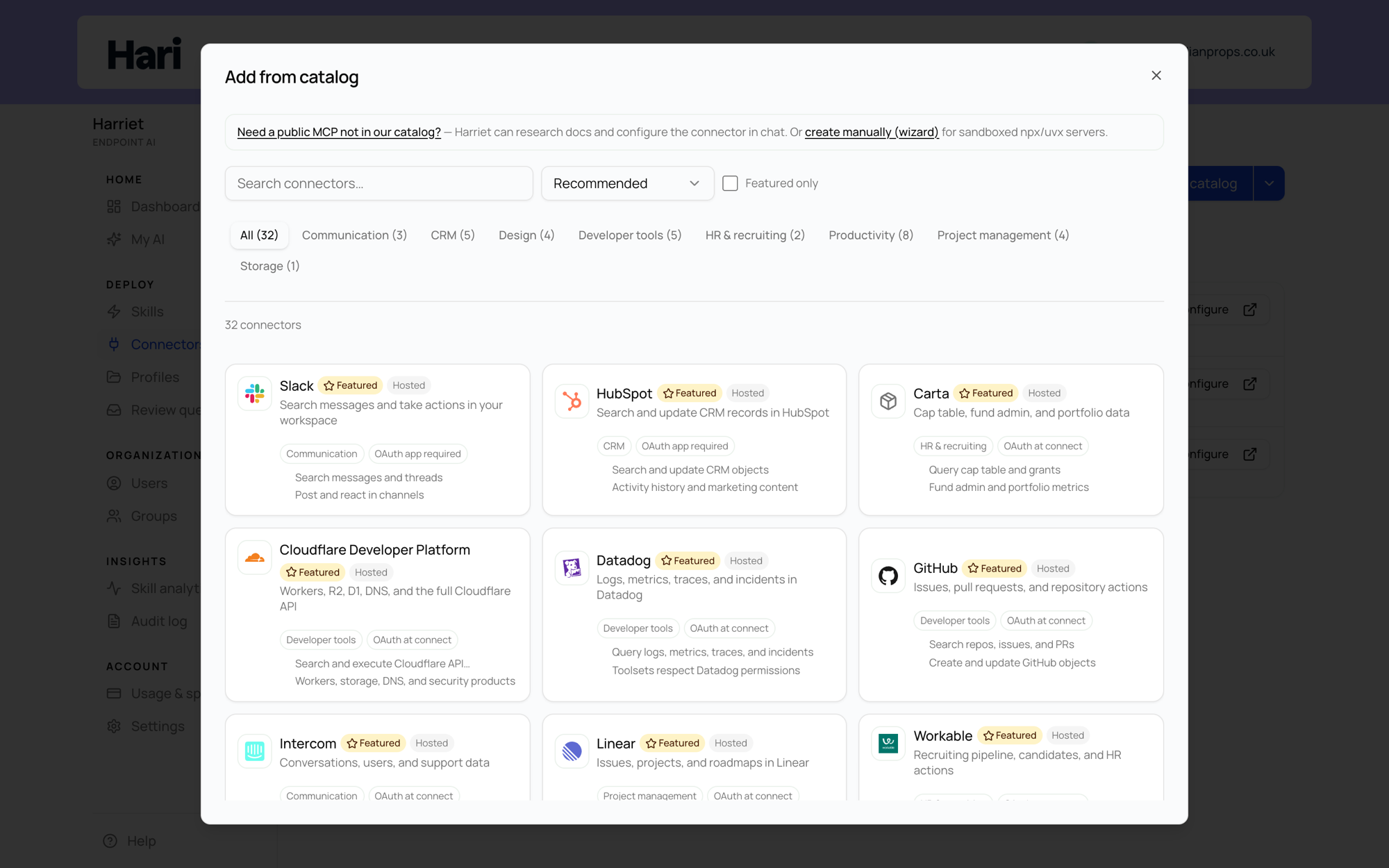
Task: Open the Linear connector card title
Action: 616,744
